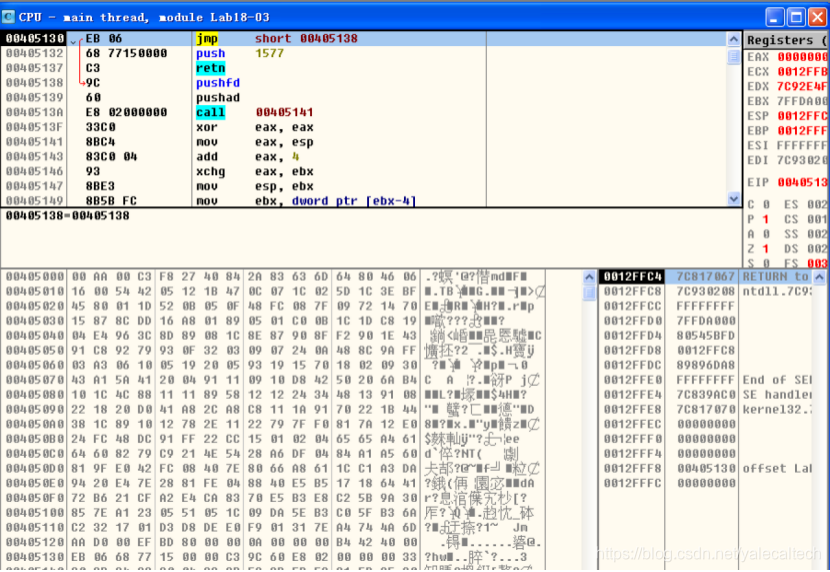Maximize the CPU window

coord(796,17)
